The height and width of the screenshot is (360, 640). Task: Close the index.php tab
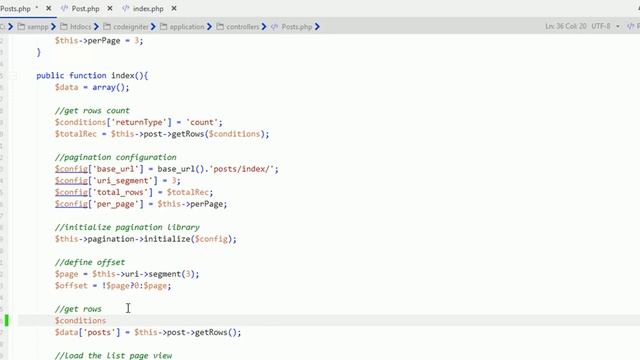coord(174,8)
